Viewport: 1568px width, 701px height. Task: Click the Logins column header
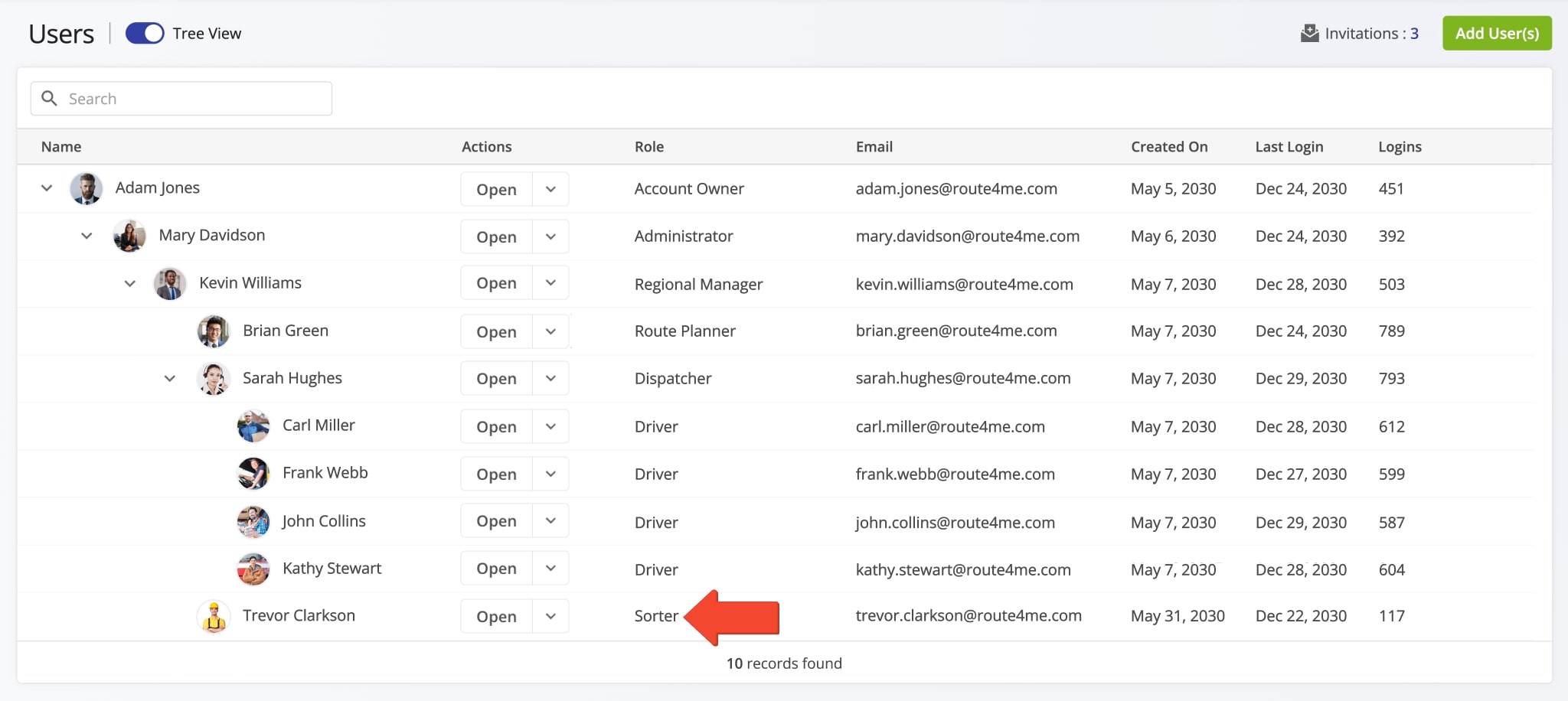(1400, 147)
